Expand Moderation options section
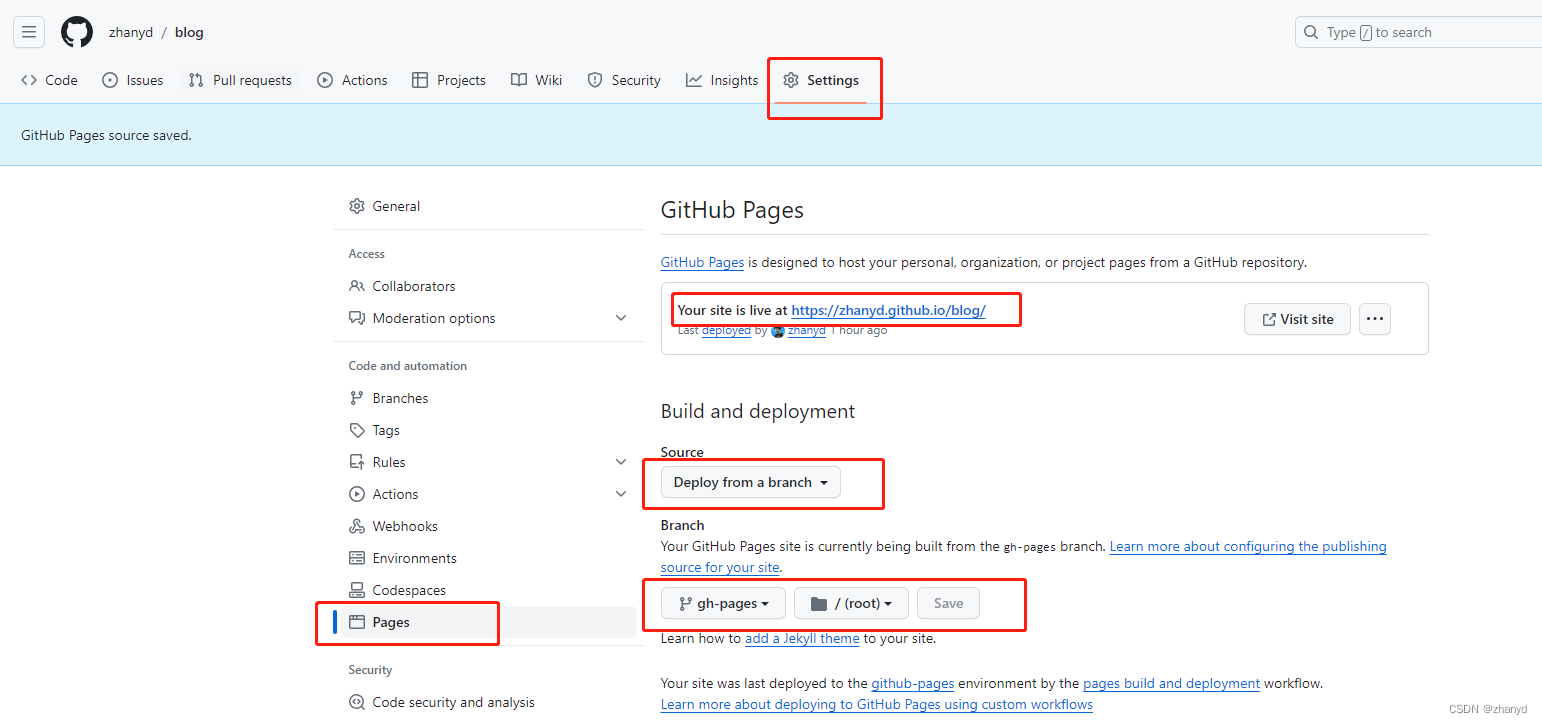Image resolution: width=1542 pixels, height=725 pixels. [x=488, y=318]
